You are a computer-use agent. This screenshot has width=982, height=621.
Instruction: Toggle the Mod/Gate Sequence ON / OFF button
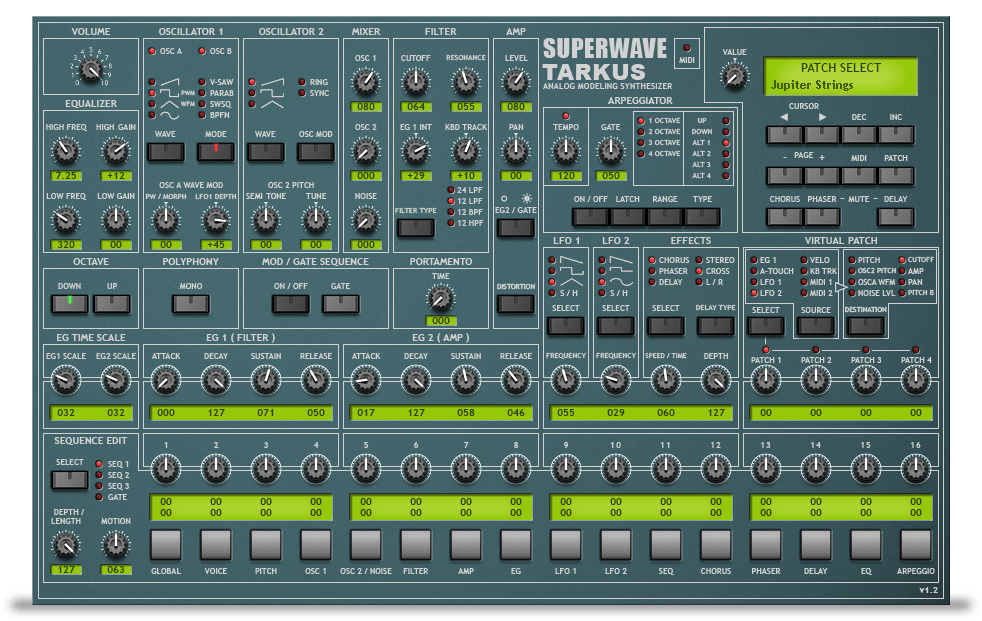(291, 303)
